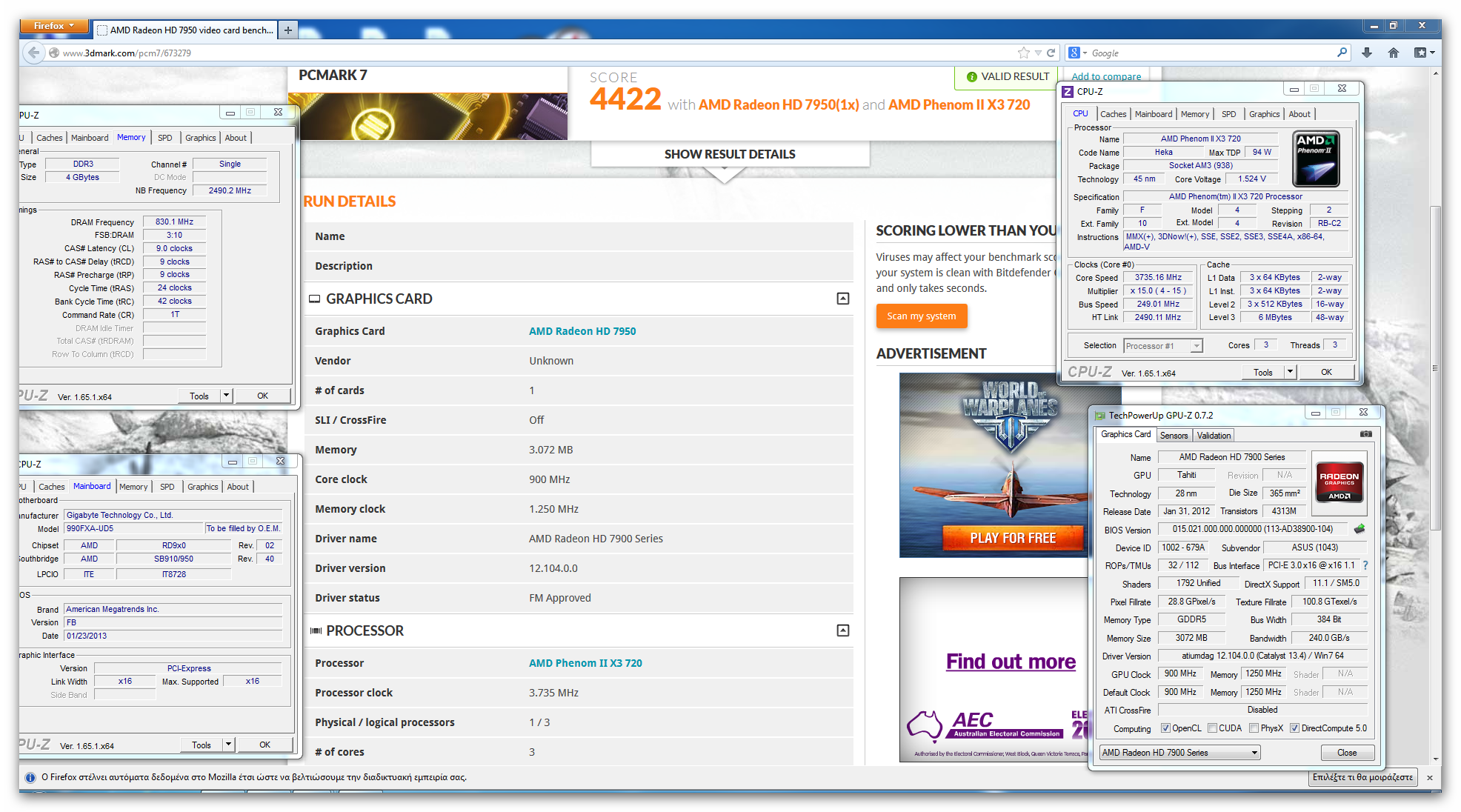Click the search magnifier icon in Google box
Viewport: 1461px width, 812px height.
[1342, 53]
